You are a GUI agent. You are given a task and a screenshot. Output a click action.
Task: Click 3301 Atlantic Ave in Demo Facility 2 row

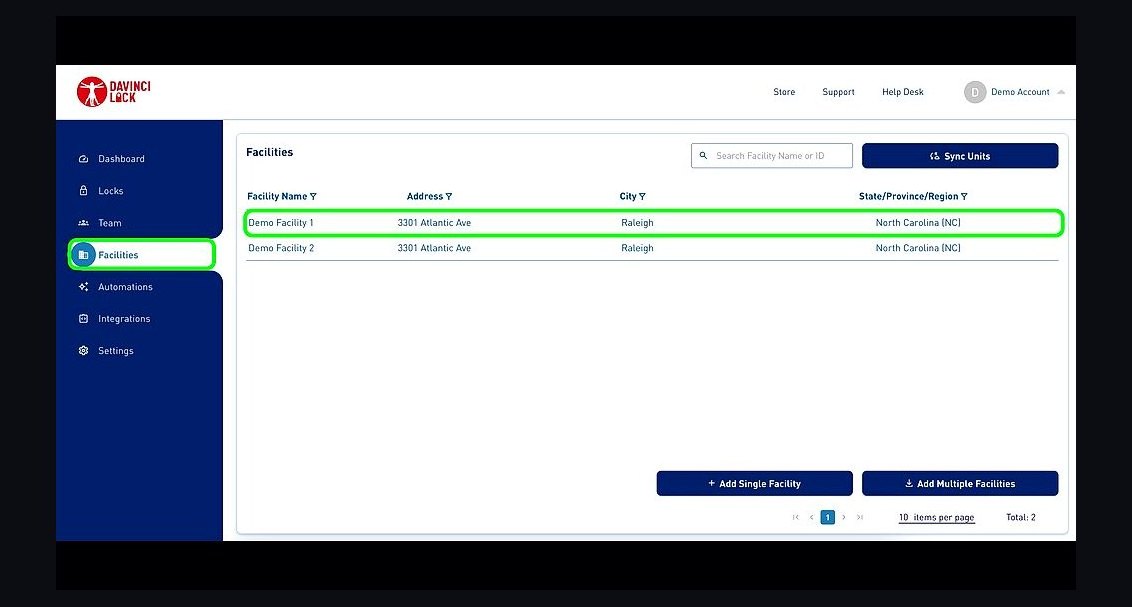click(434, 248)
